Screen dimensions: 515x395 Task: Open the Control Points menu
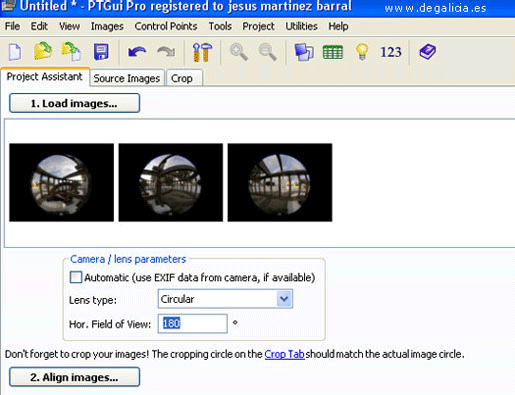(166, 26)
